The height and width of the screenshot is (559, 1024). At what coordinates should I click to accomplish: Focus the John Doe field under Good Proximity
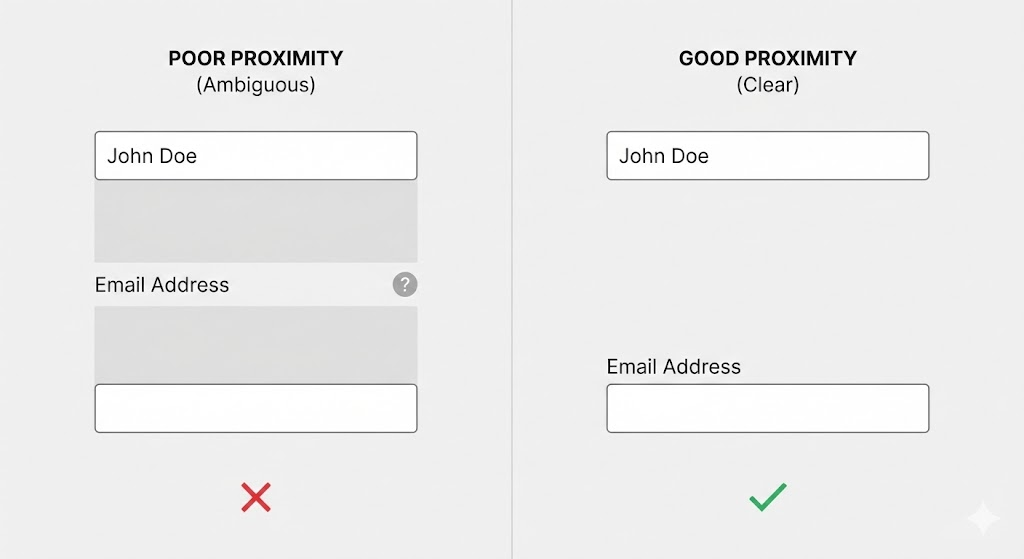point(768,156)
